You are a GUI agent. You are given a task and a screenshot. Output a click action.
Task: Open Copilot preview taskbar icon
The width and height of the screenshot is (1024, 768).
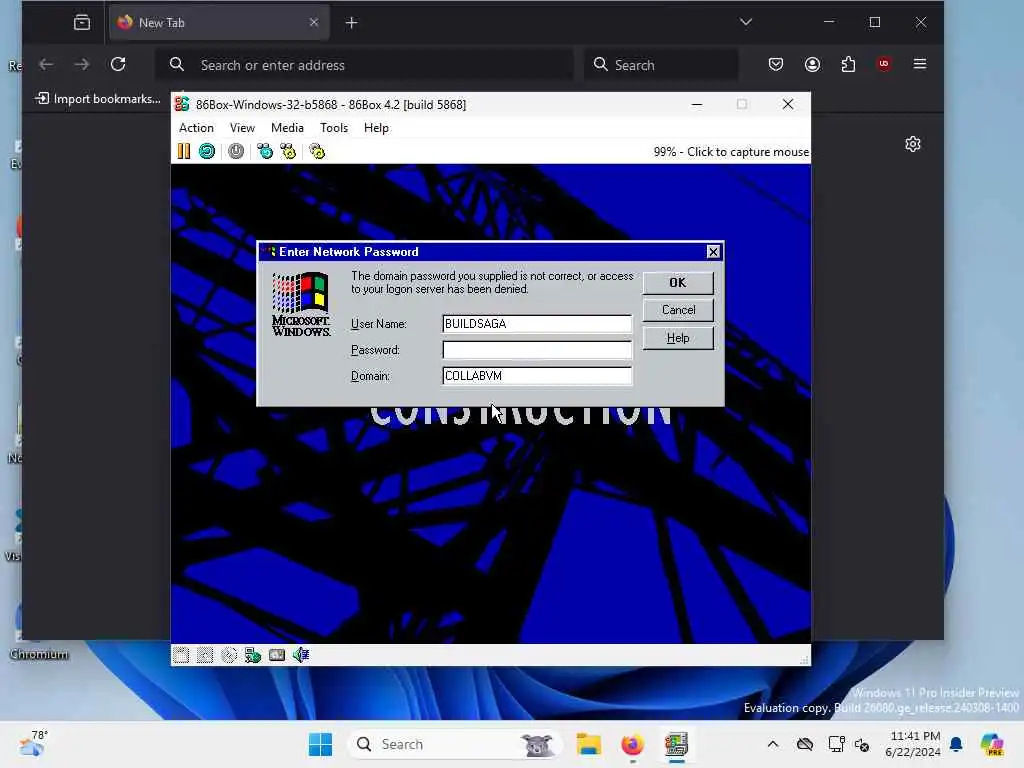[992, 744]
